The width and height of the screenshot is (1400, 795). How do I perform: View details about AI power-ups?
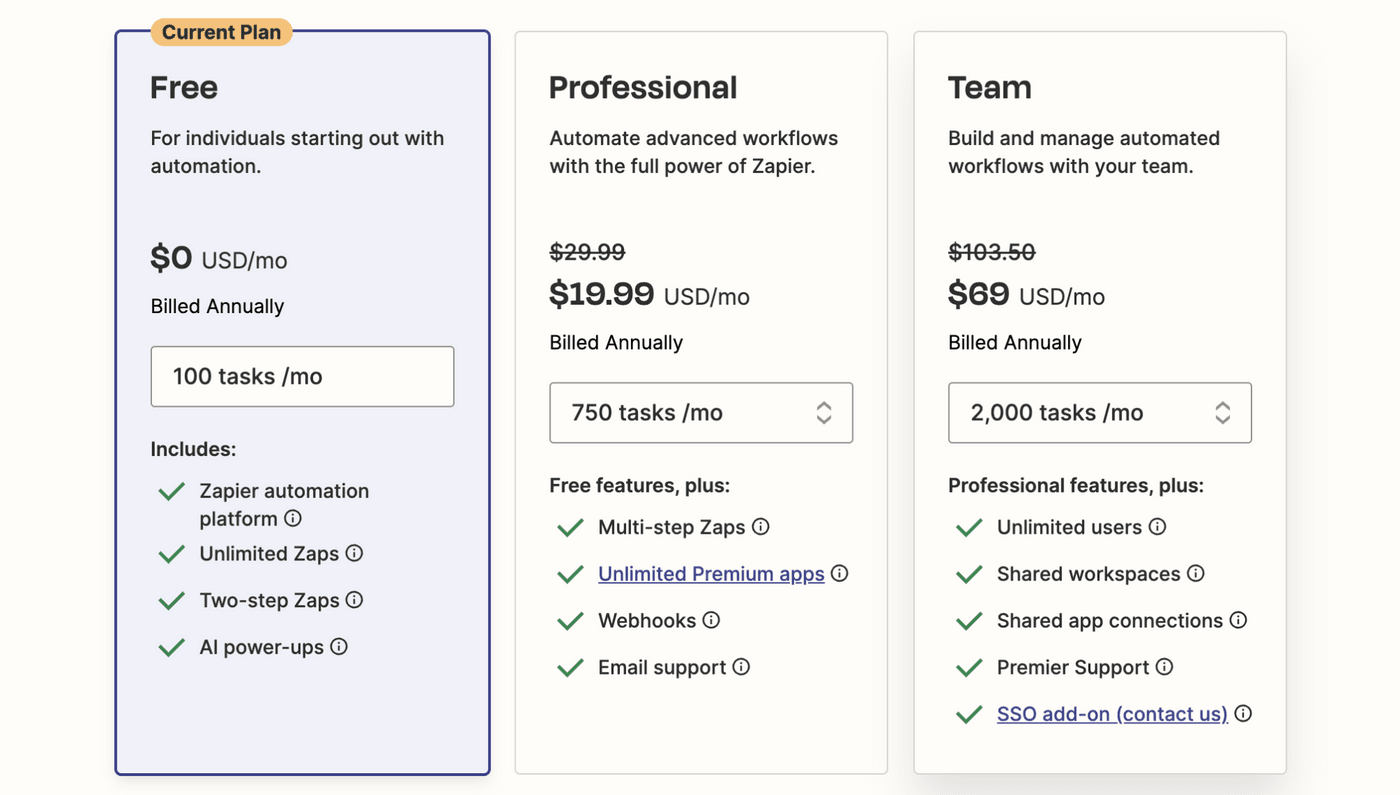tap(340, 647)
